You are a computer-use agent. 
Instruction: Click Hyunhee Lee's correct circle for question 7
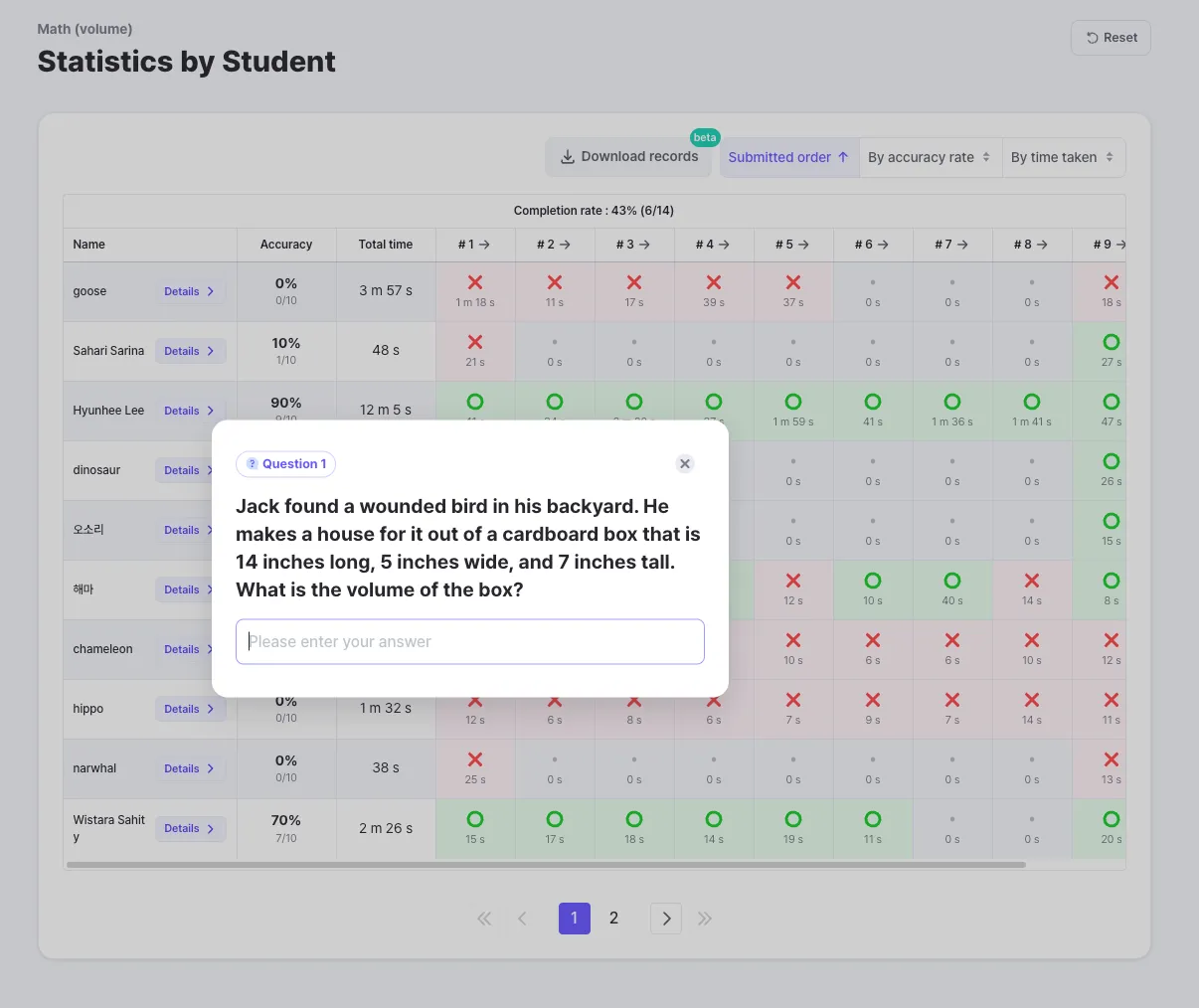coord(952,402)
